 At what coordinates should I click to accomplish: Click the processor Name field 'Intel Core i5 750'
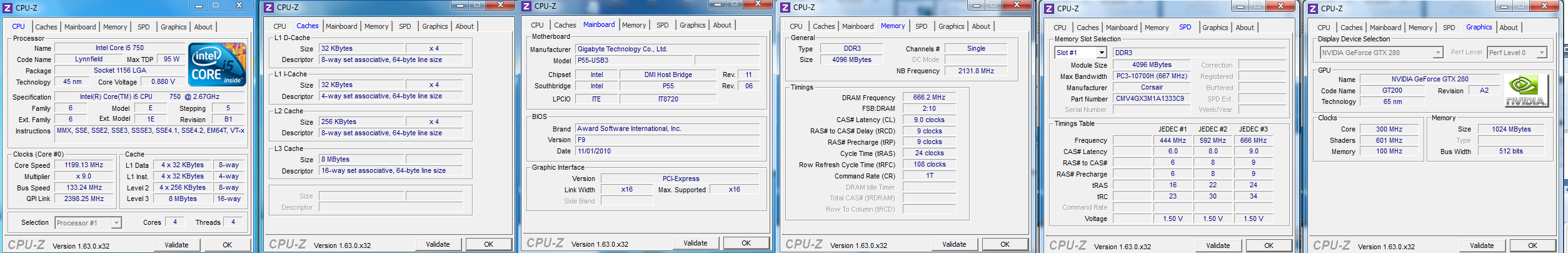pos(119,48)
